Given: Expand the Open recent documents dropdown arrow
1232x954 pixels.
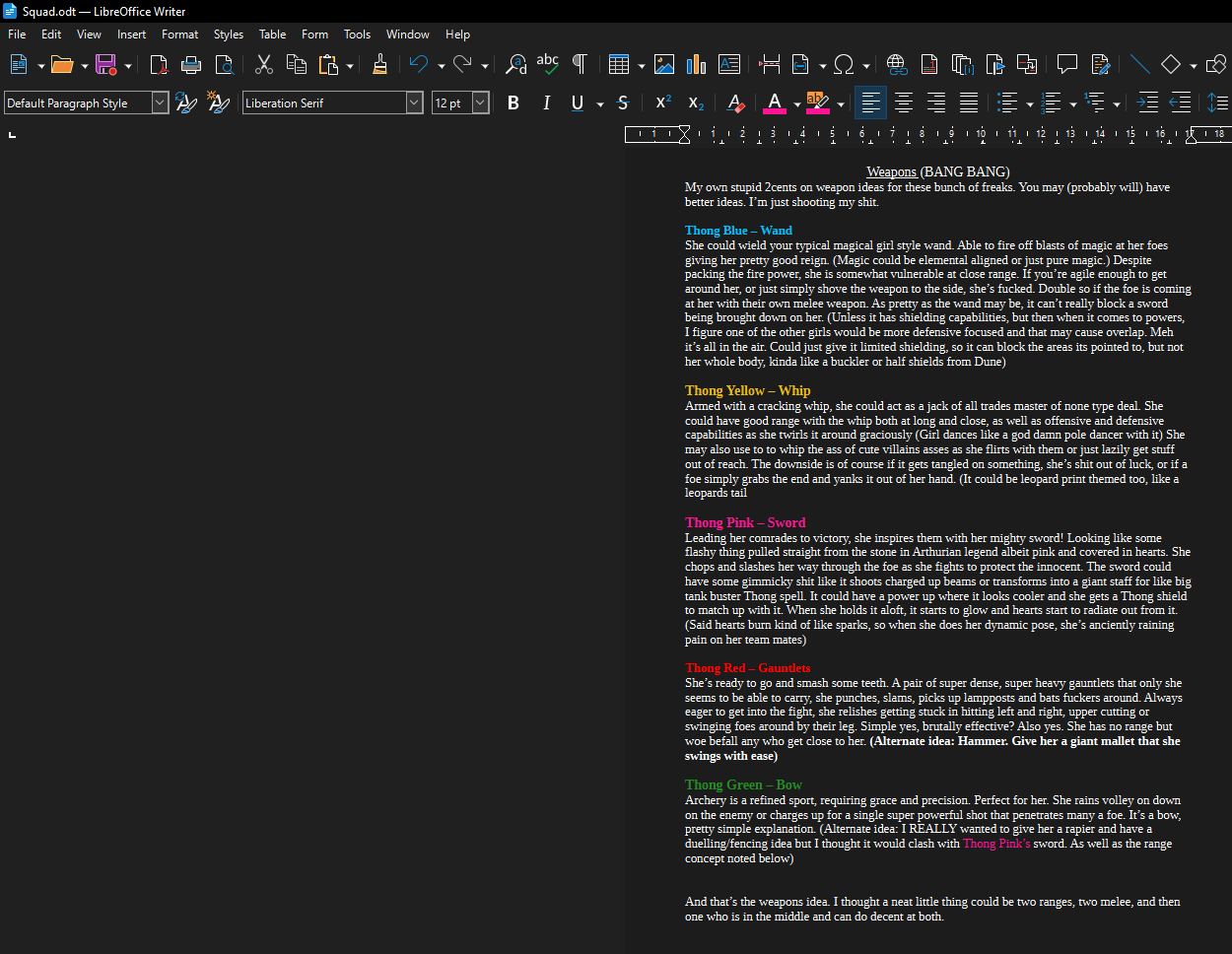Looking at the screenshot, I should [x=85, y=65].
